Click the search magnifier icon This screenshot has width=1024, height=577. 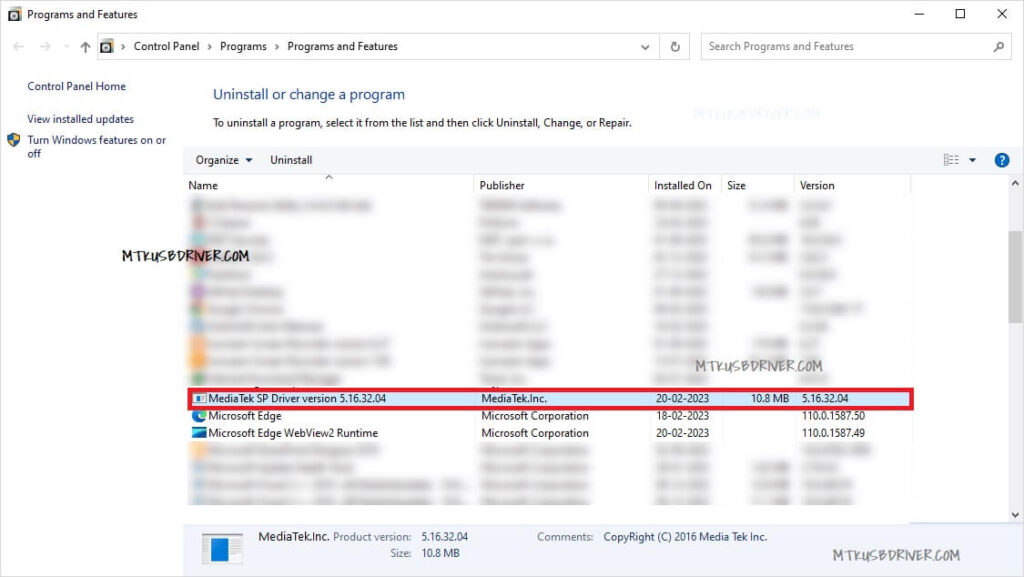pos(998,47)
